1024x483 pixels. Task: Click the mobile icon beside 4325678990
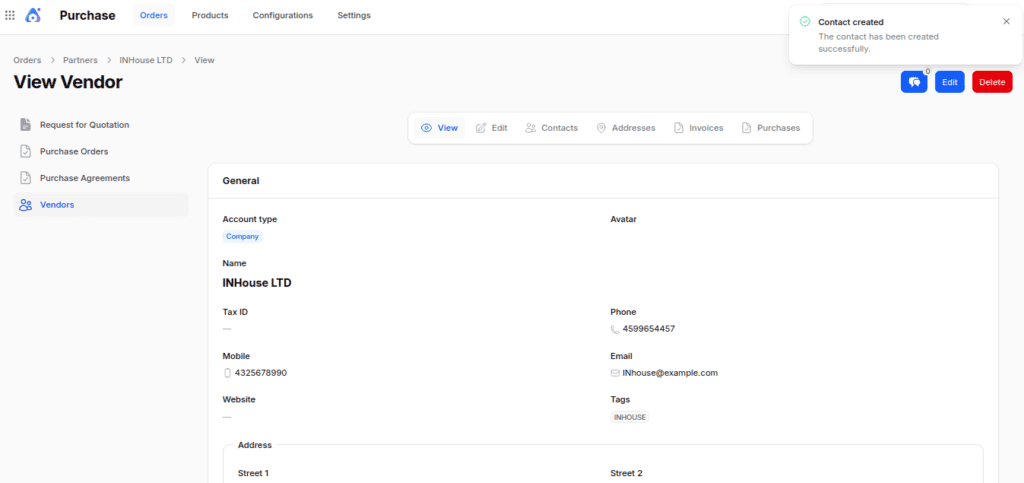click(227, 373)
